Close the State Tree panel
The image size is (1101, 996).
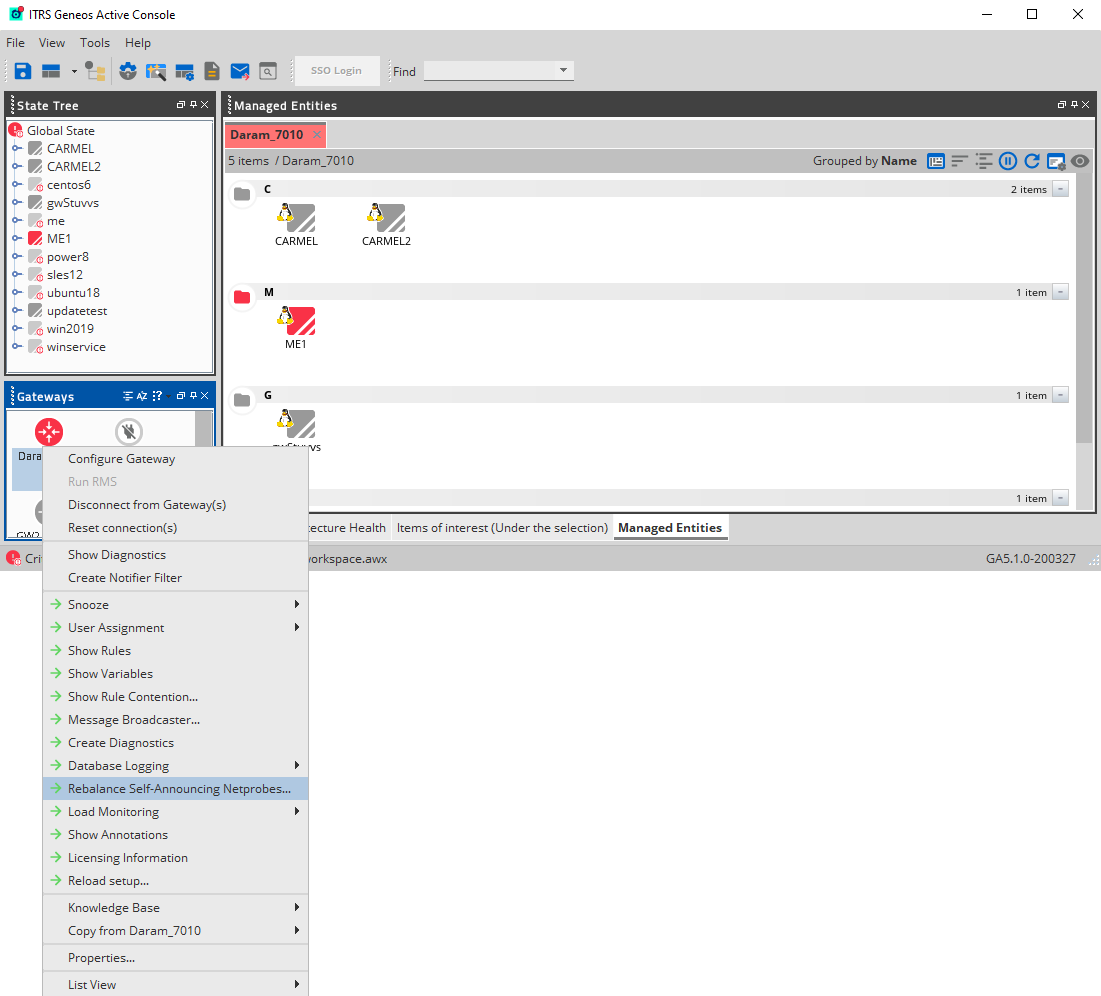204,105
